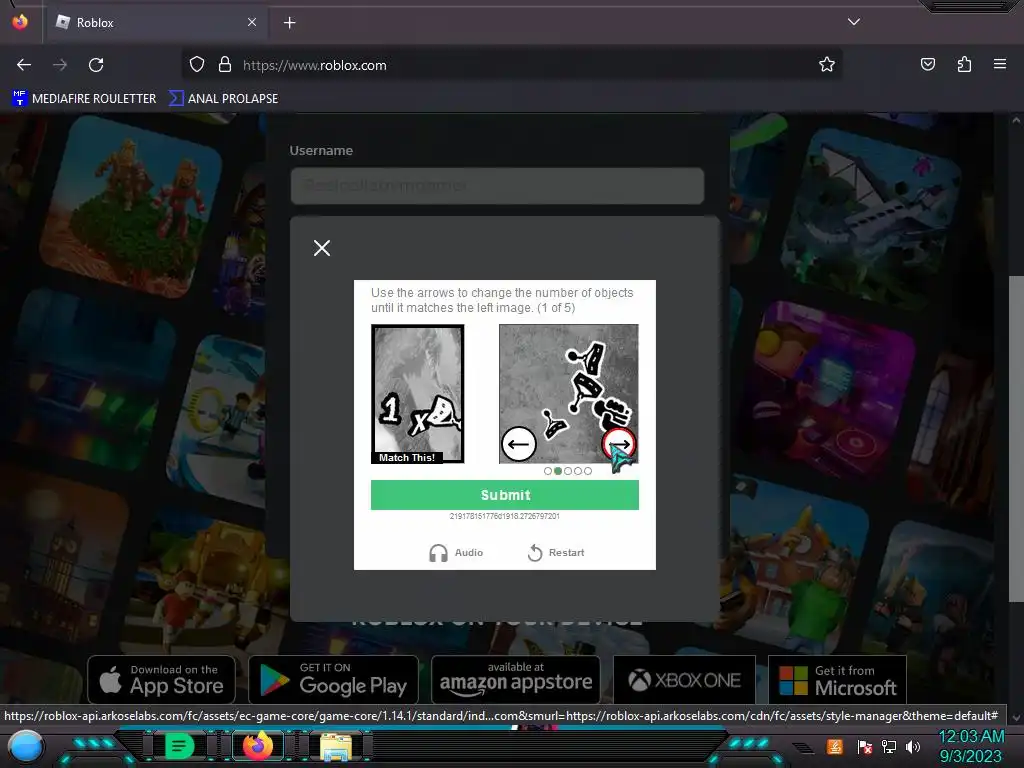Select the Roblox tab
The image size is (1024, 768).
[155, 23]
